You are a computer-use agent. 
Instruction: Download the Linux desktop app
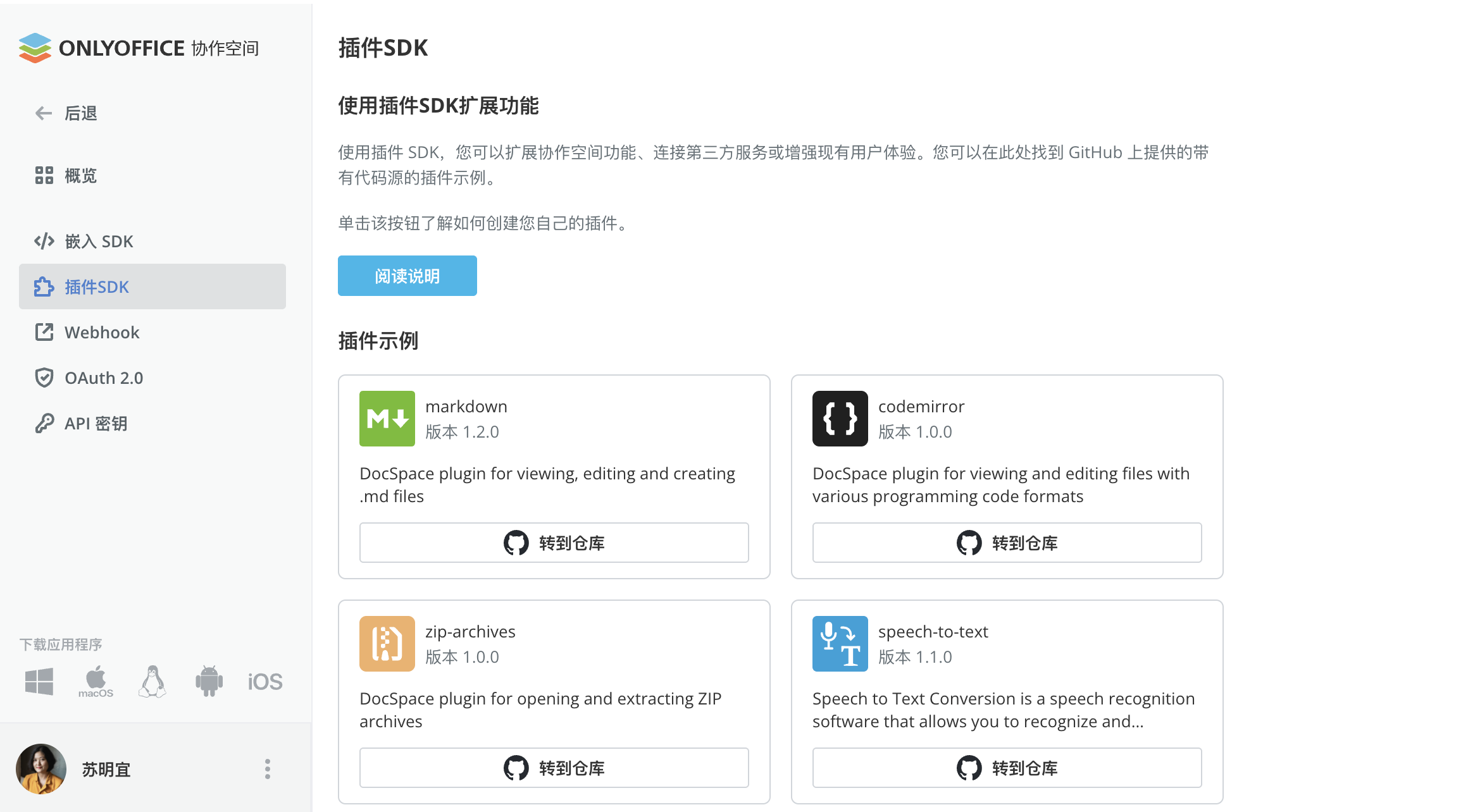coord(152,682)
